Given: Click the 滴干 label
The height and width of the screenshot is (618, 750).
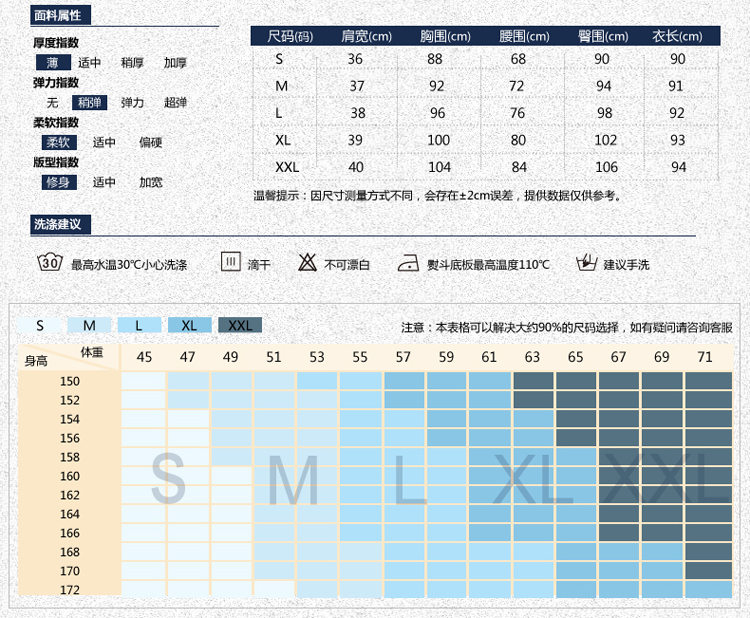Looking at the screenshot, I should [259, 265].
